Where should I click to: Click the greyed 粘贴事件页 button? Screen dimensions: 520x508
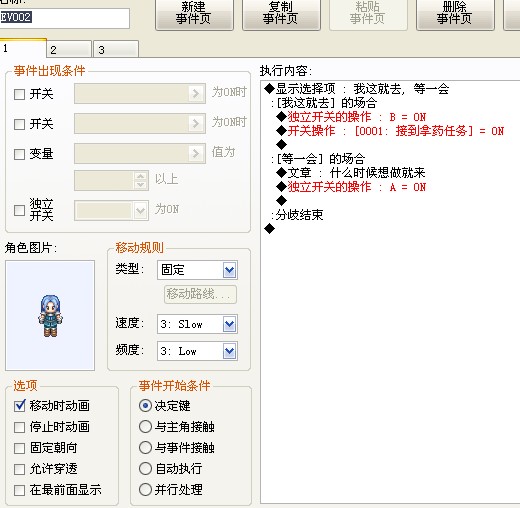pyautogui.click(x=368, y=14)
